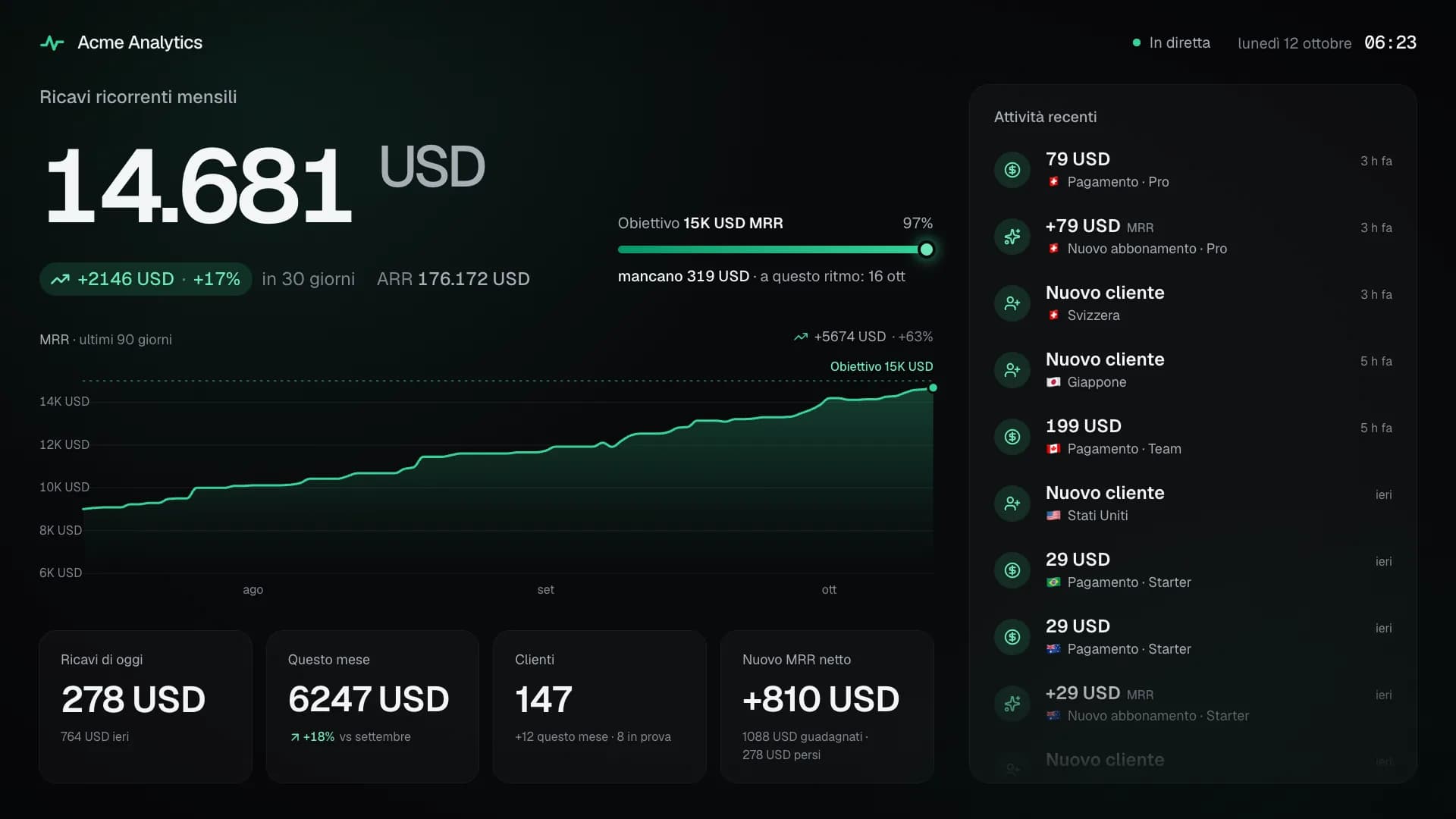Click the dollar icon beside 199 USD payment
The width and height of the screenshot is (1456, 819).
[x=1012, y=437]
